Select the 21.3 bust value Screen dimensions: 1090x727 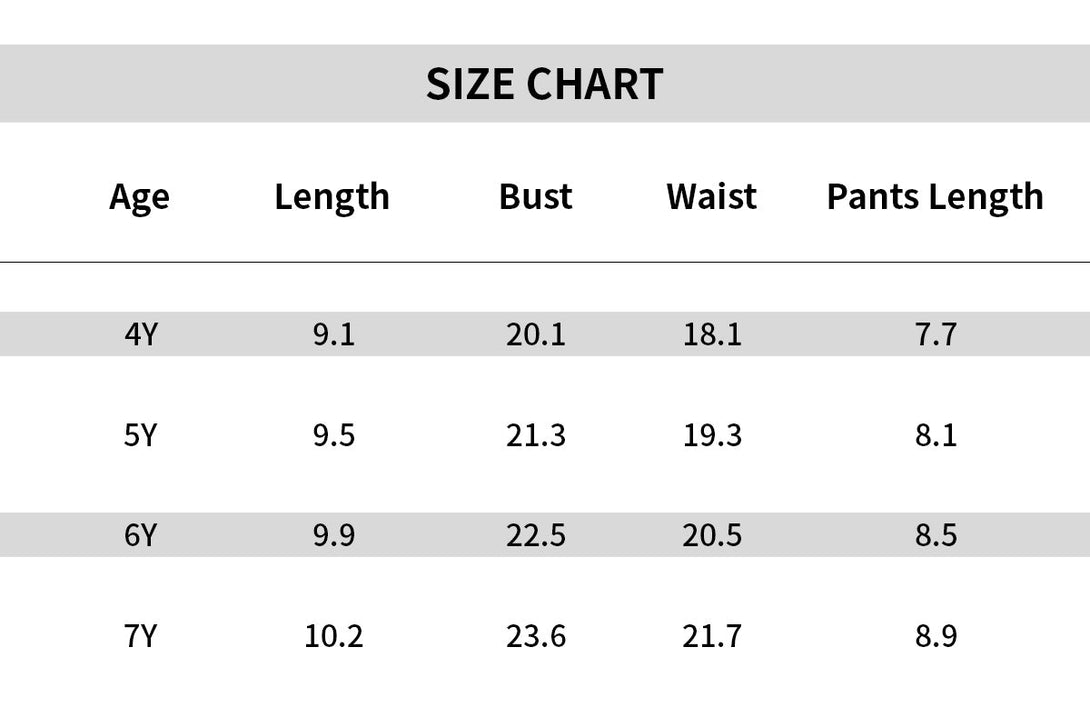[x=536, y=435]
